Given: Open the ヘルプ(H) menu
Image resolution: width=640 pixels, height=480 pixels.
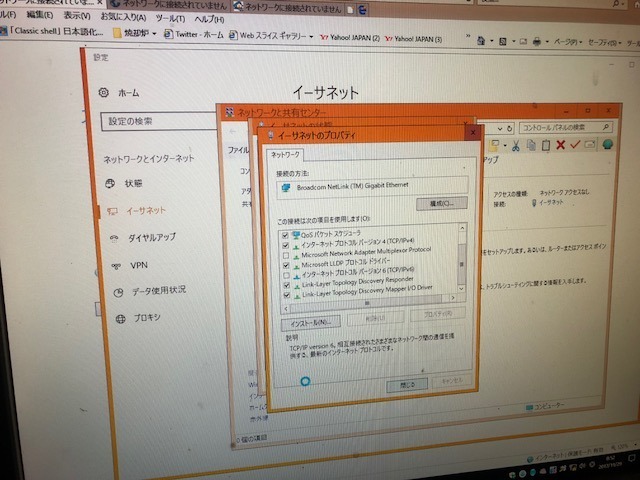Looking at the screenshot, I should [209, 19].
